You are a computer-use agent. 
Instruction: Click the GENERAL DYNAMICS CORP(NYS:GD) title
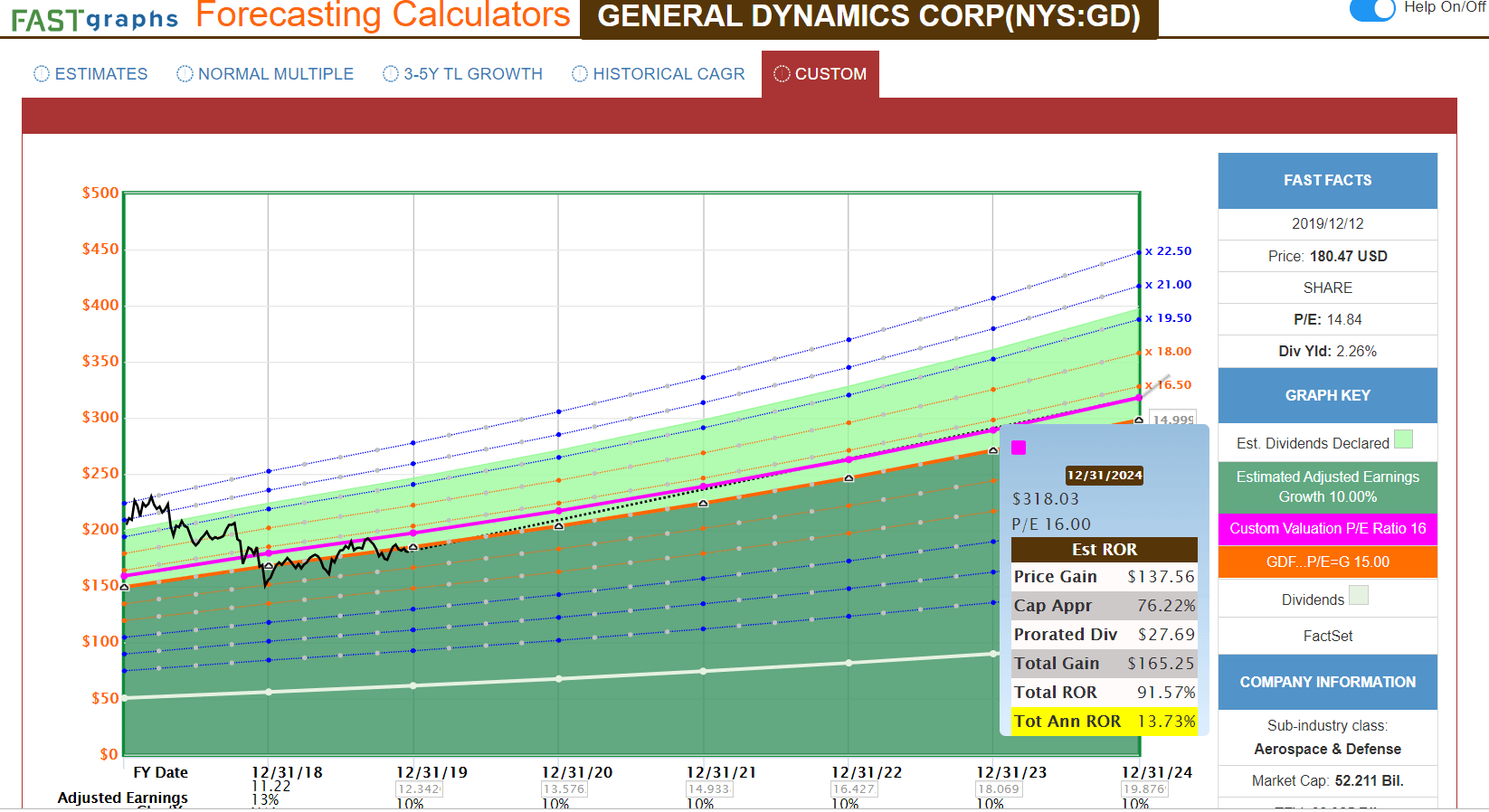point(869,17)
